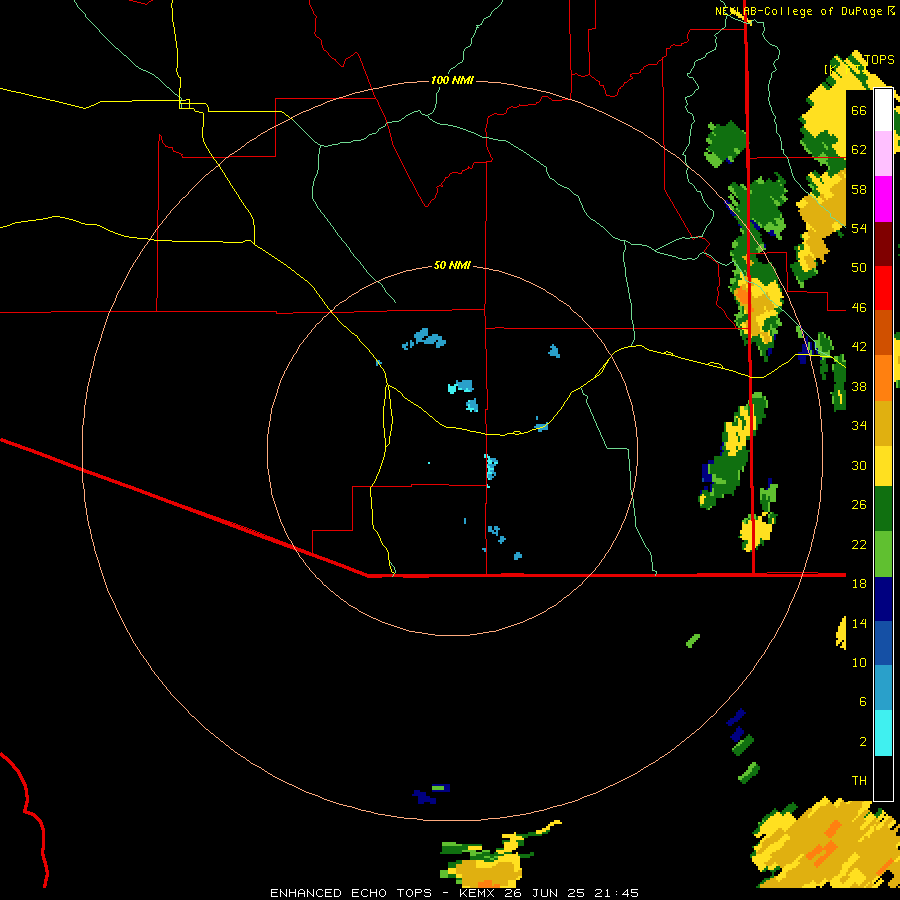Click the legend value '42'
The image size is (900, 900).
[x=859, y=347]
